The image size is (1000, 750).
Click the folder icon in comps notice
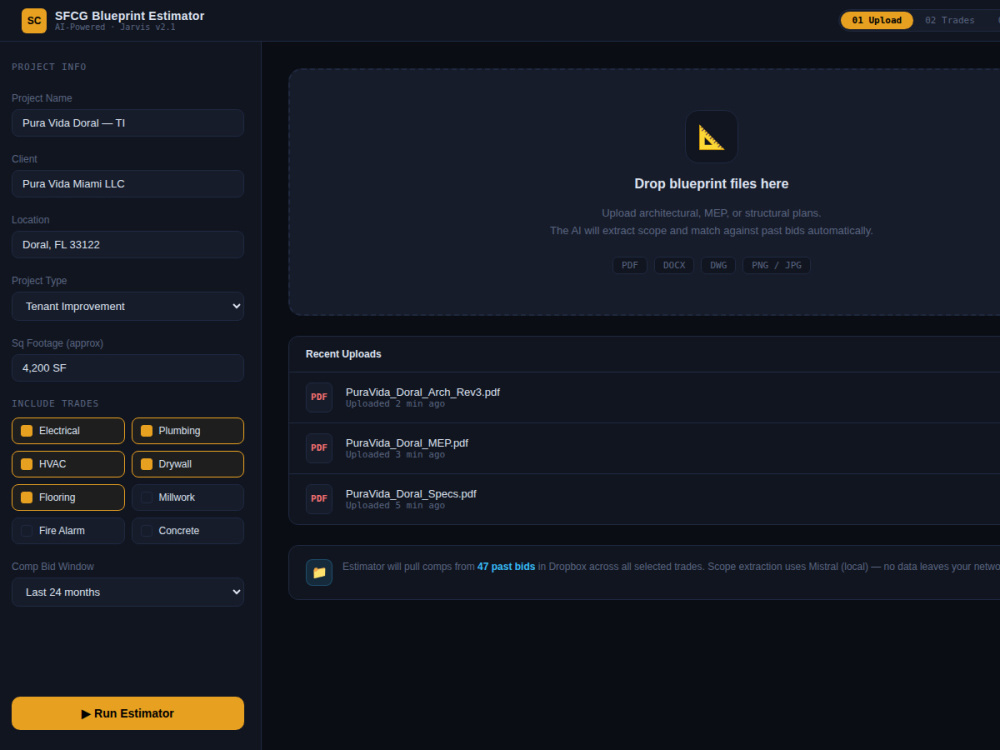[x=319, y=572]
